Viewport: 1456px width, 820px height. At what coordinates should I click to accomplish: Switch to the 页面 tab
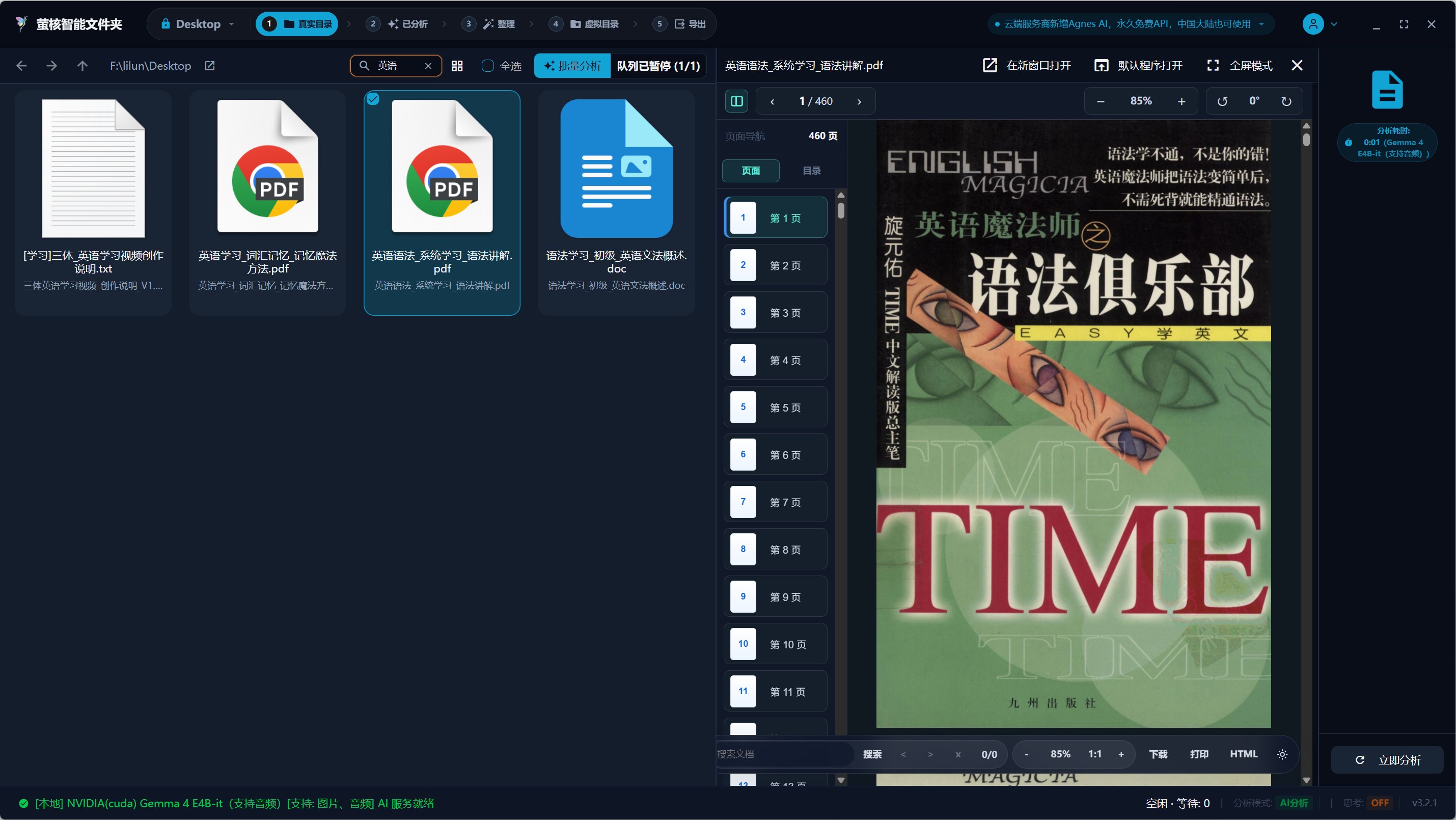[x=751, y=171]
